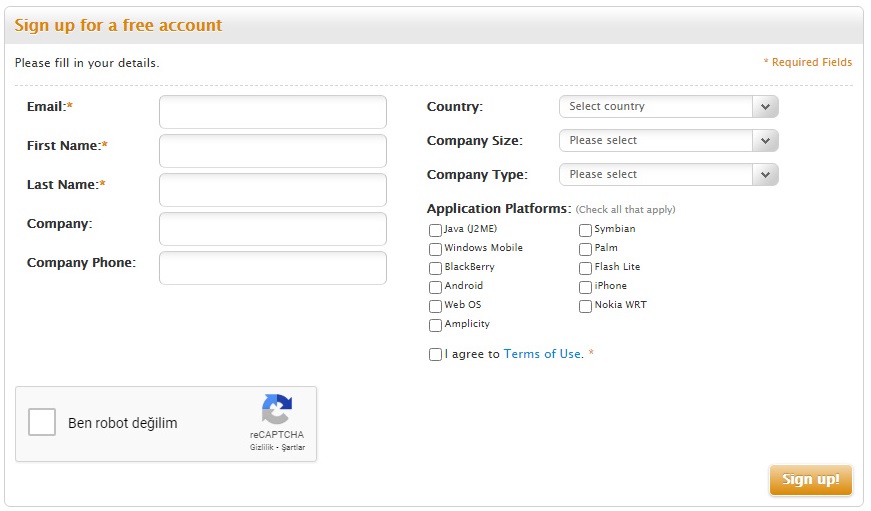The height and width of the screenshot is (511, 871).
Task: Agree to the Terms of Use checkbox
Action: (435, 355)
